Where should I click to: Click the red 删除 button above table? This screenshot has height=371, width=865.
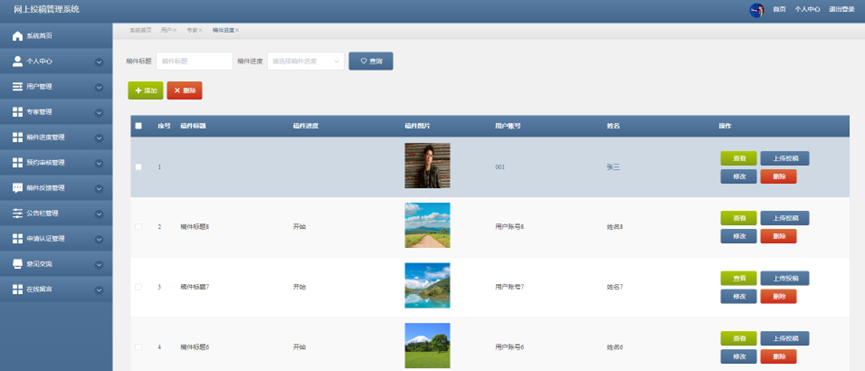point(184,90)
